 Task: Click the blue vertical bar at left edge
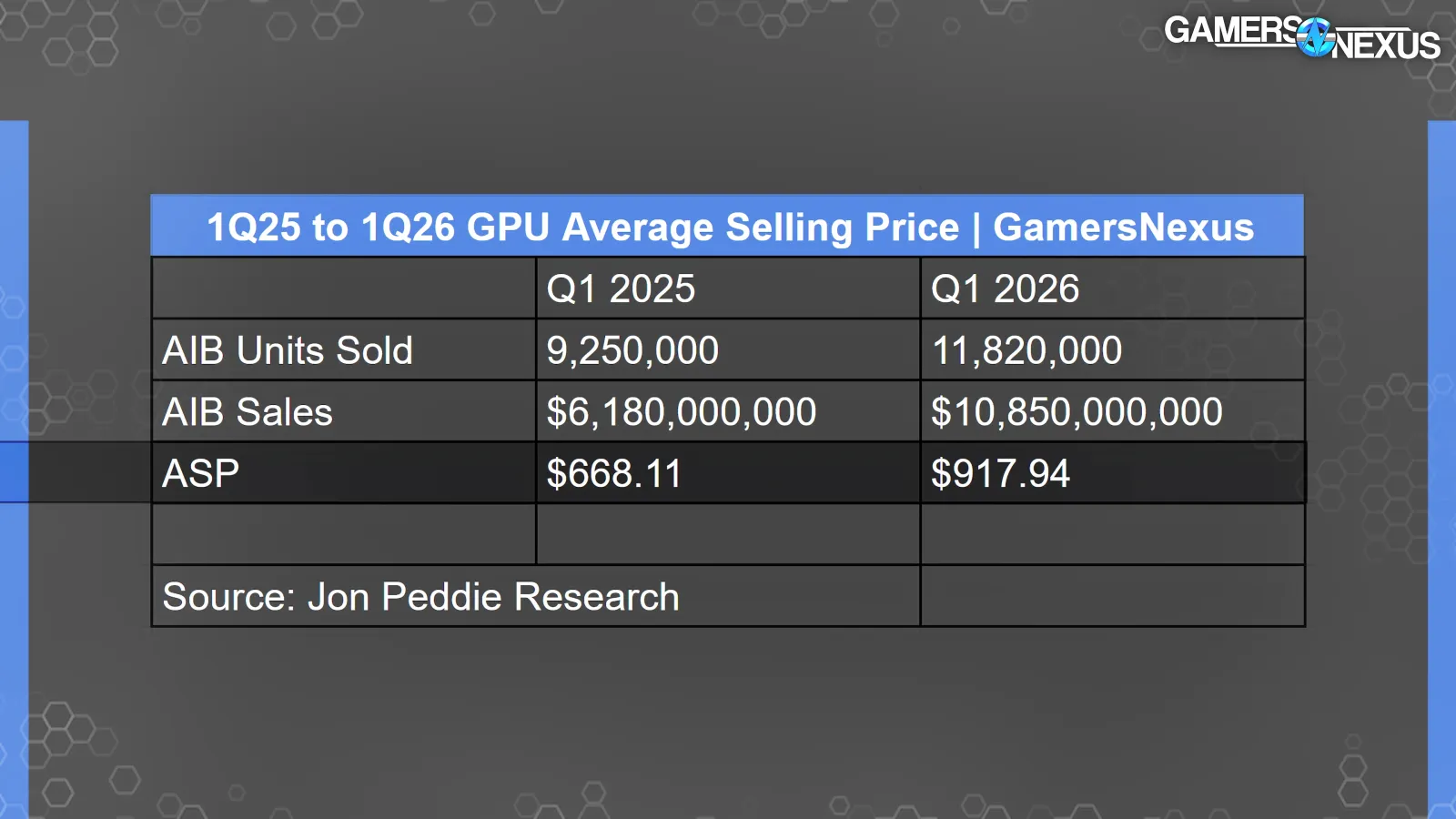14,469
